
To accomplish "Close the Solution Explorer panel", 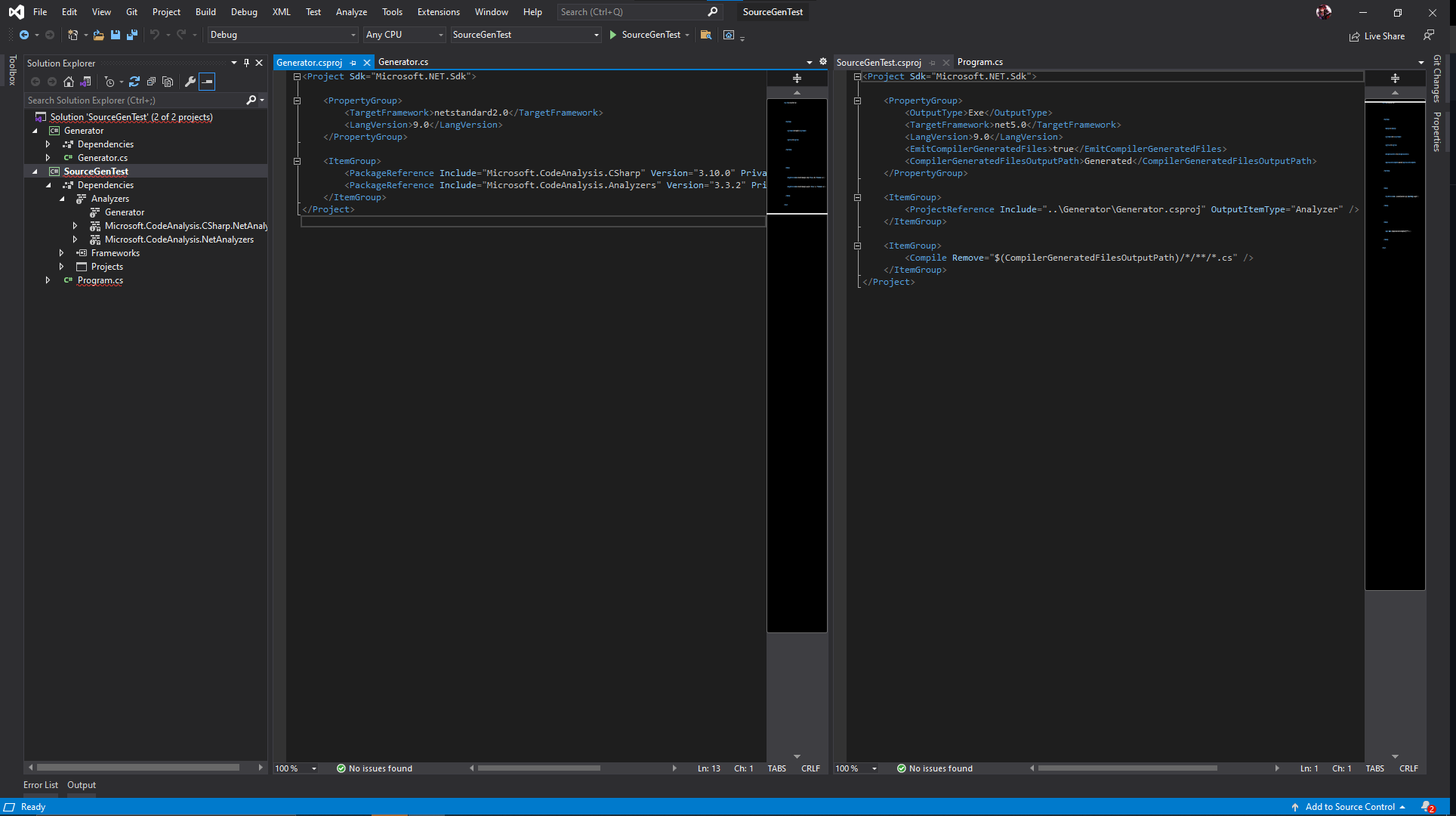I will pyautogui.click(x=259, y=63).
